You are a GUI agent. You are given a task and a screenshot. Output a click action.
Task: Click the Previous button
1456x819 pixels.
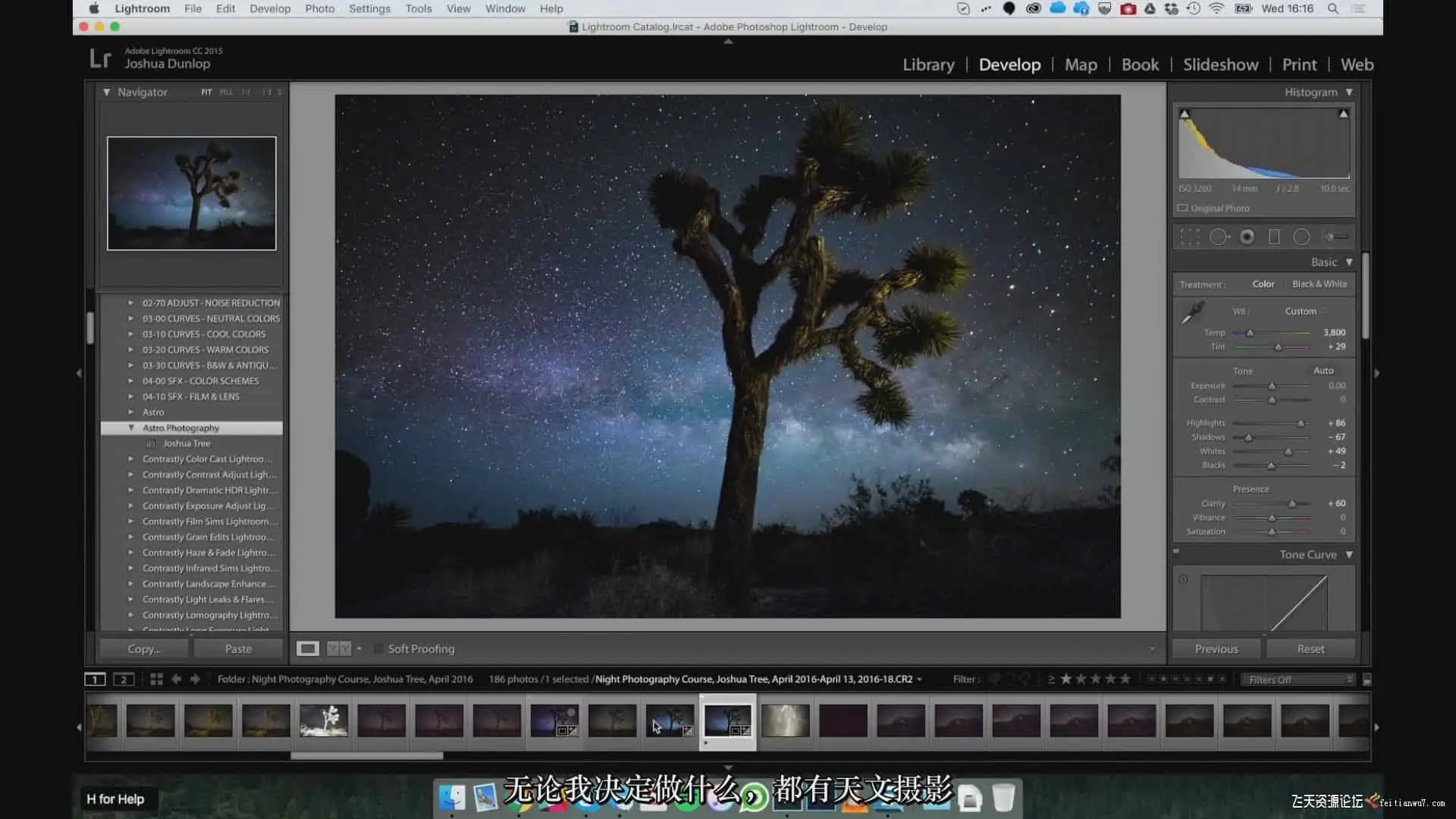tap(1216, 649)
